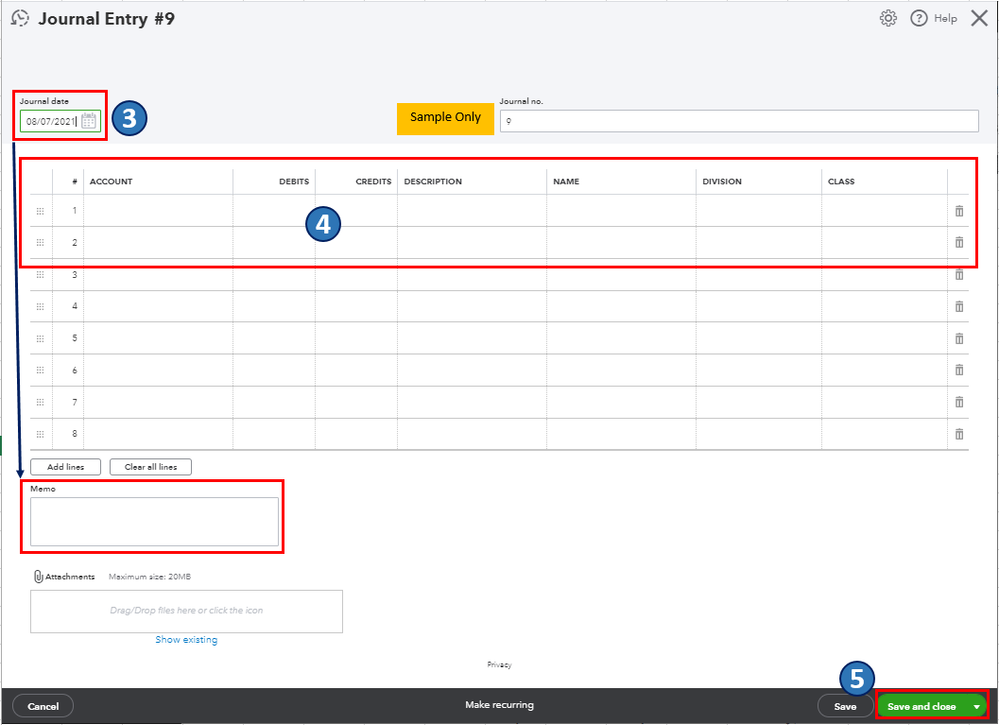Click the attachments drag/drop file area
The width and height of the screenshot is (999, 725).
186,612
